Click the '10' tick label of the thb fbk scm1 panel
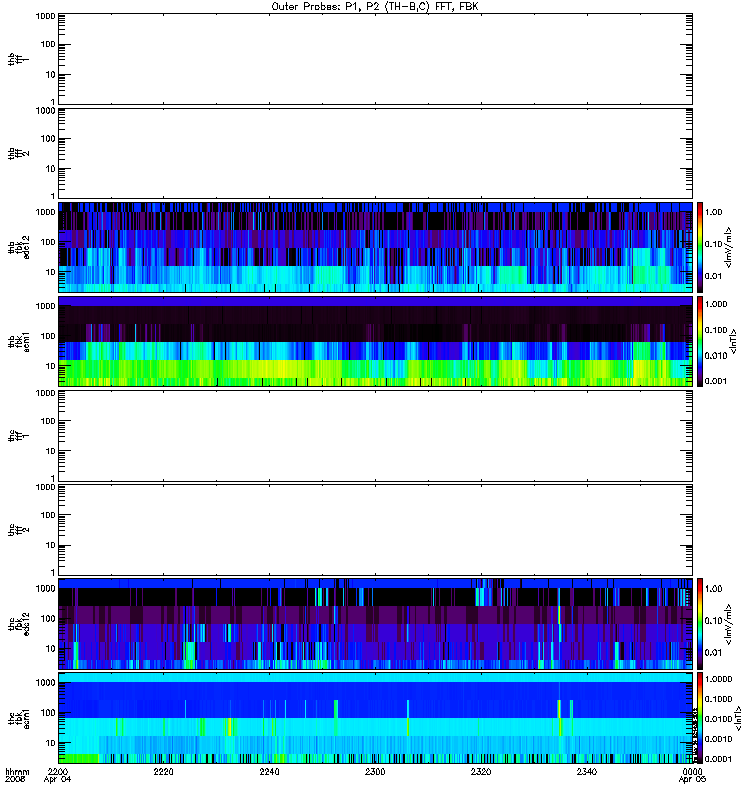This screenshot has width=750, height=800. tap(51, 366)
